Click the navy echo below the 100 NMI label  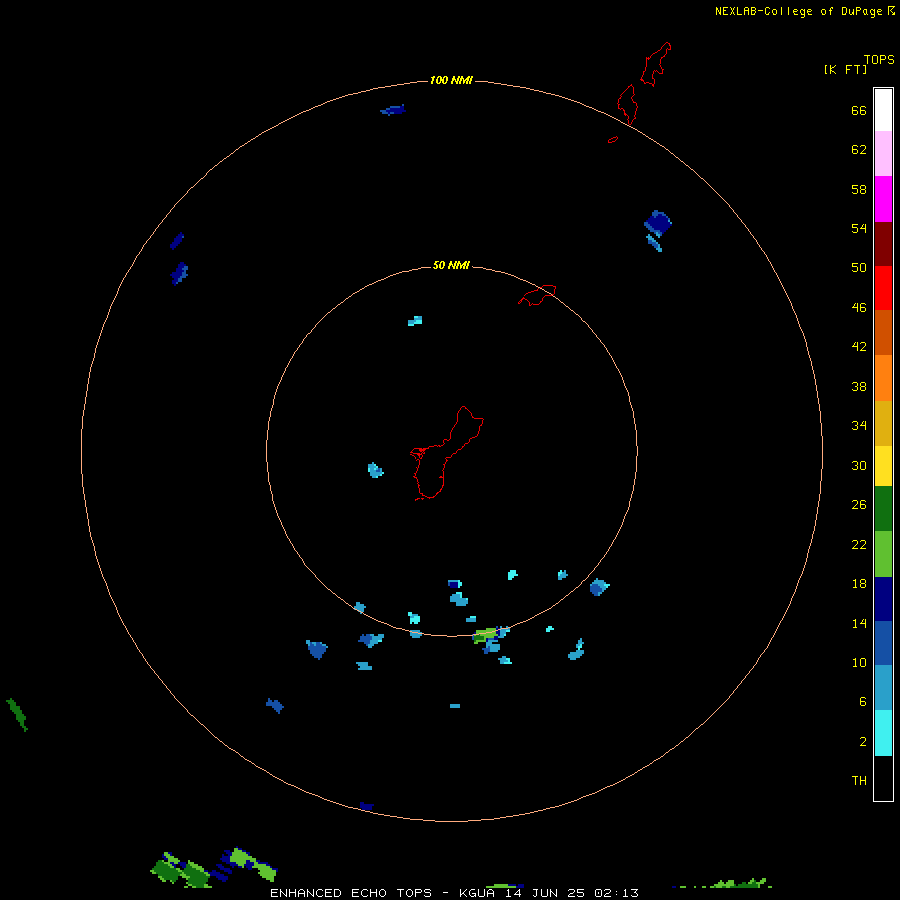[x=393, y=110]
